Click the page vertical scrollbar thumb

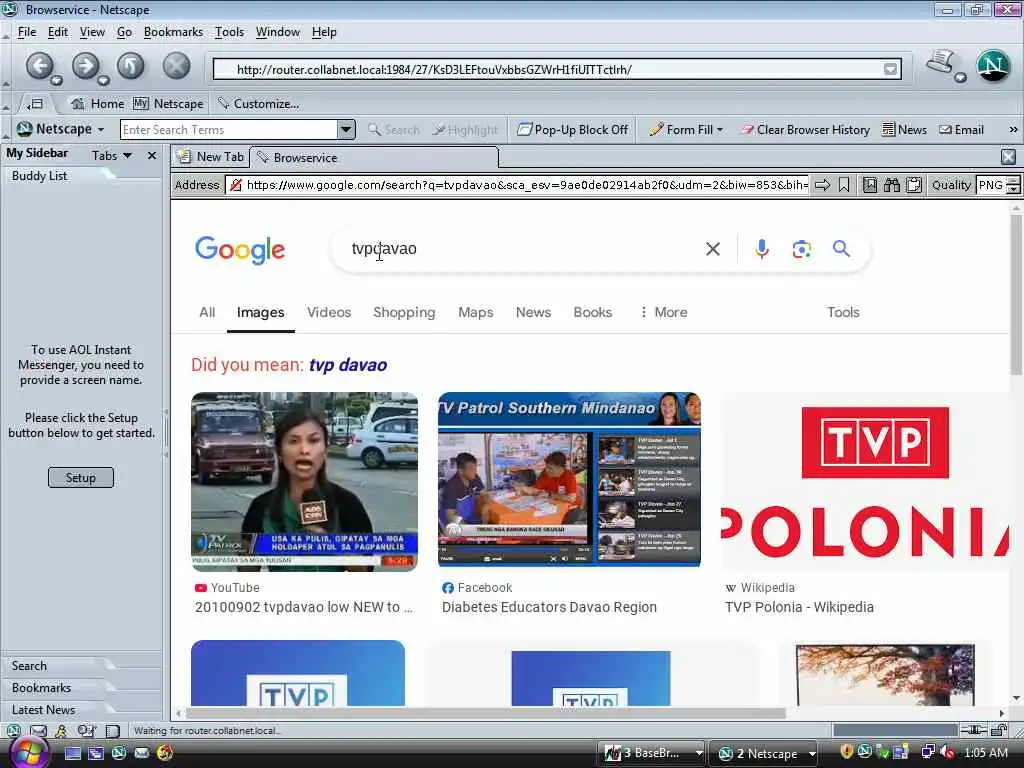point(1016,293)
